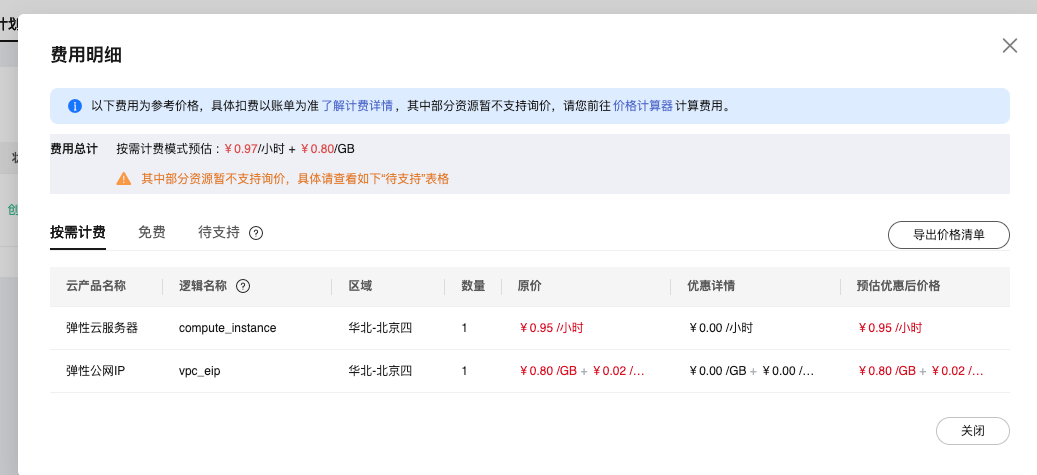
Task: Close the 费用明细 dialog with X icon
Action: coord(1009,46)
